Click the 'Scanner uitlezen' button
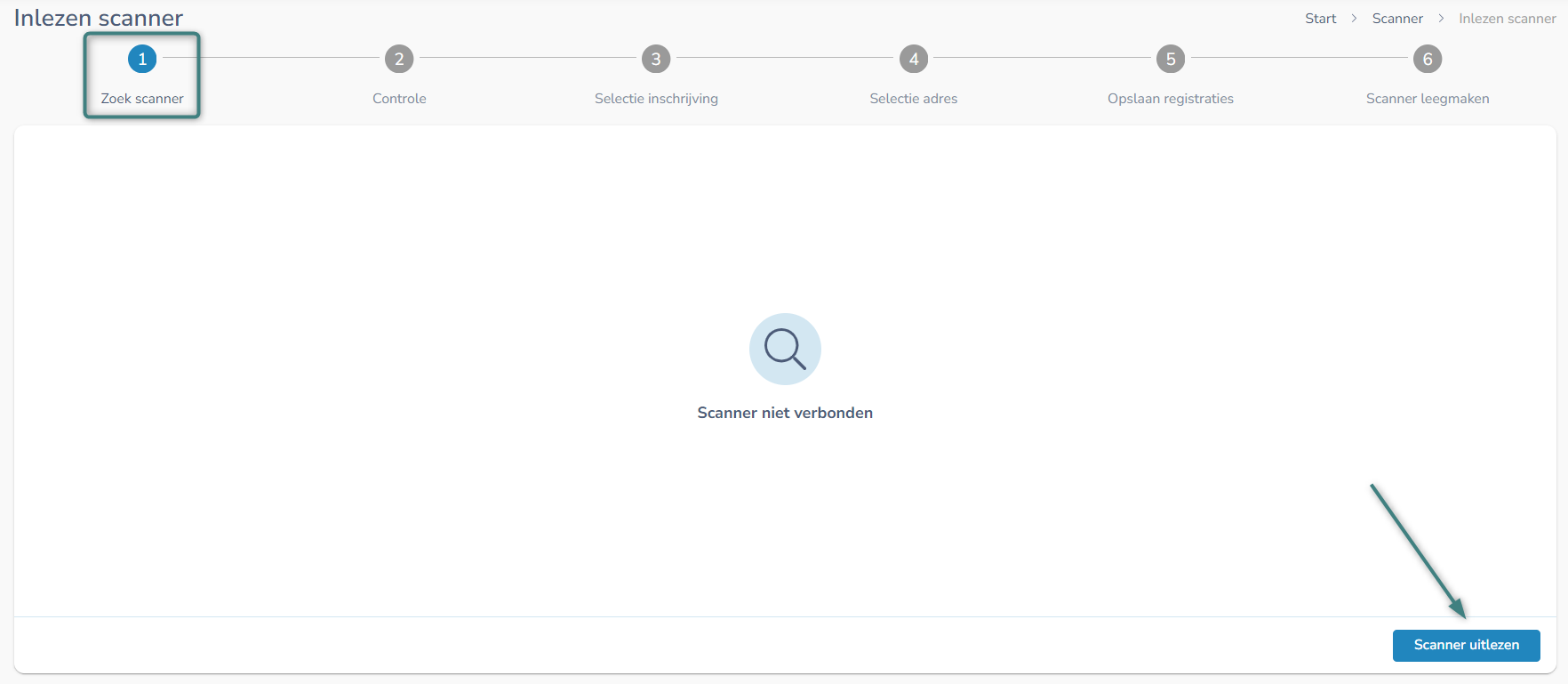 tap(1466, 645)
